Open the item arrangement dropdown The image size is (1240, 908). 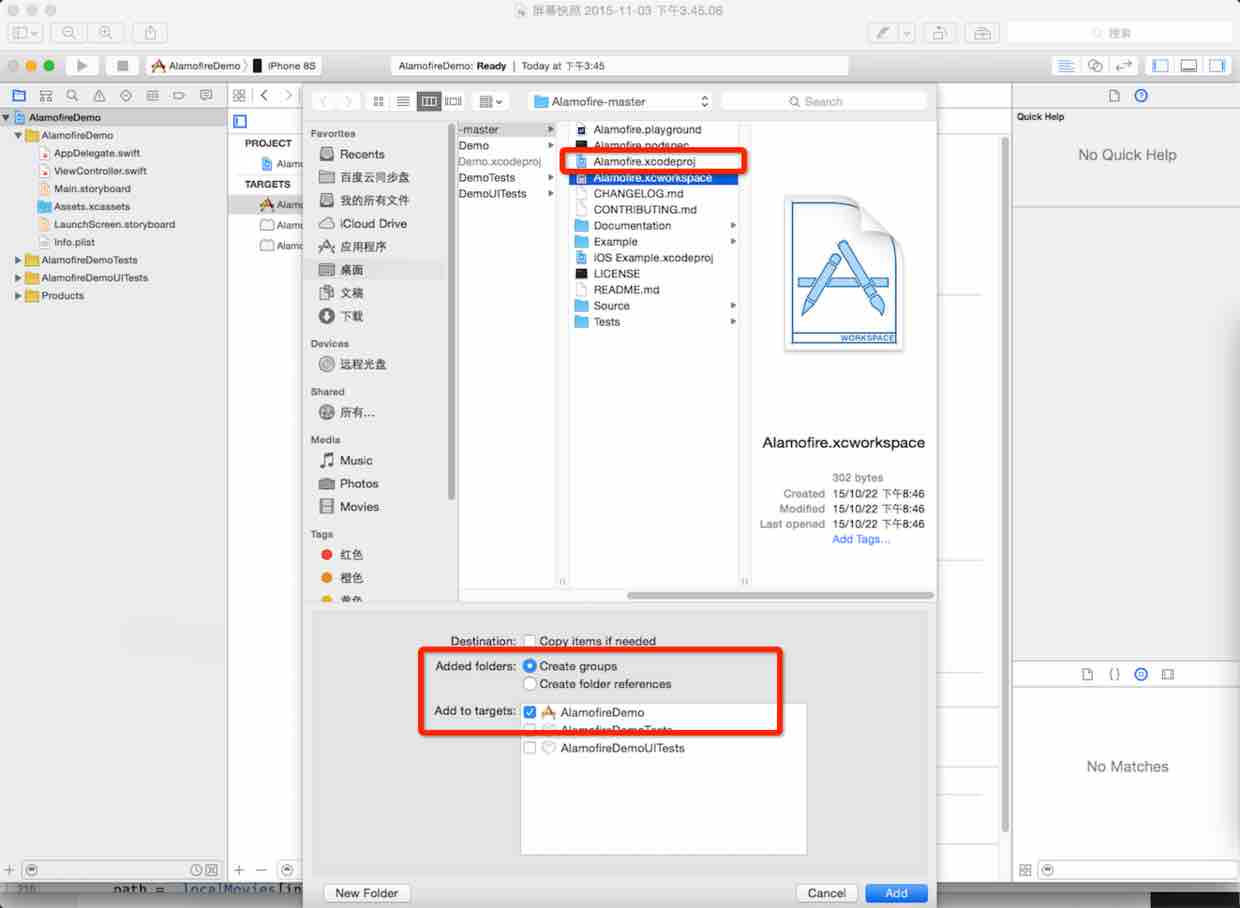(489, 101)
